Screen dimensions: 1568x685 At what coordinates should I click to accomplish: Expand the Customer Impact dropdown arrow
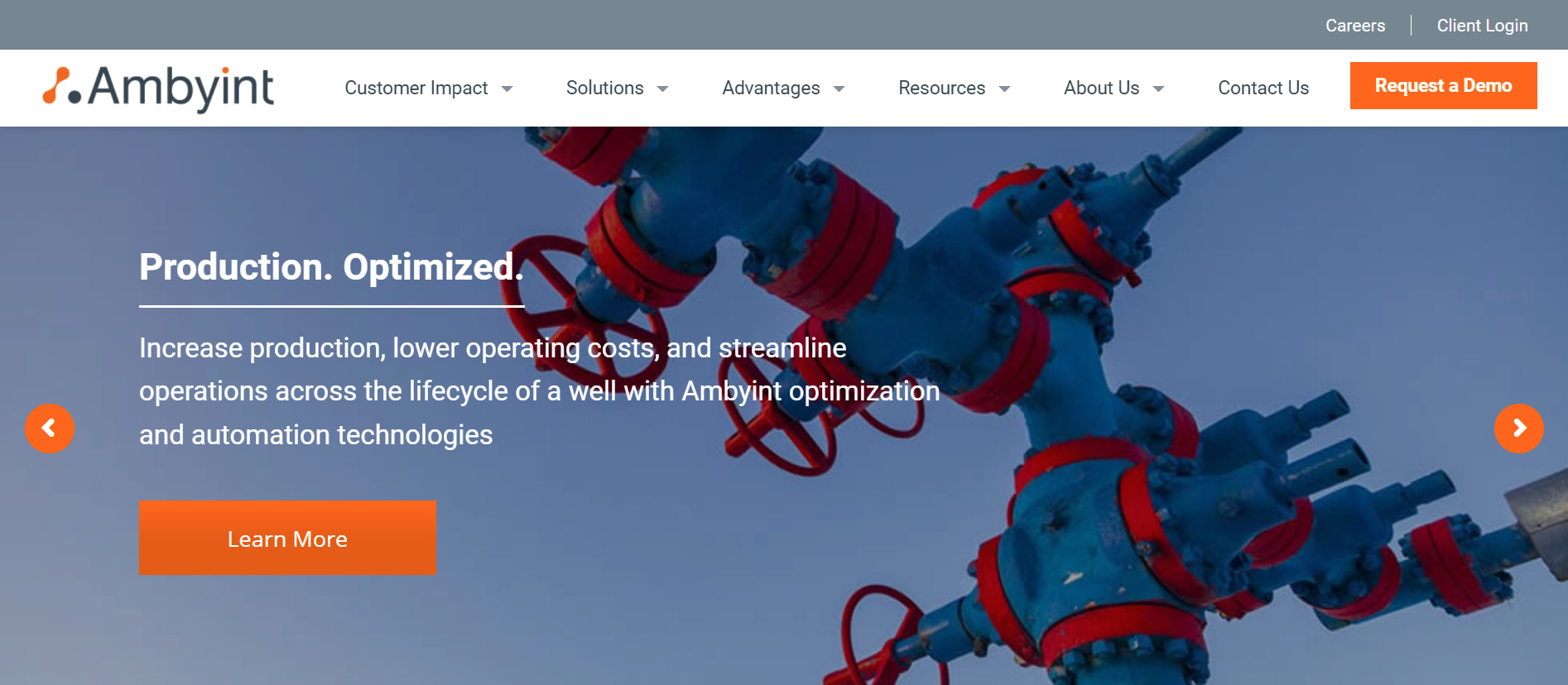[507, 89]
